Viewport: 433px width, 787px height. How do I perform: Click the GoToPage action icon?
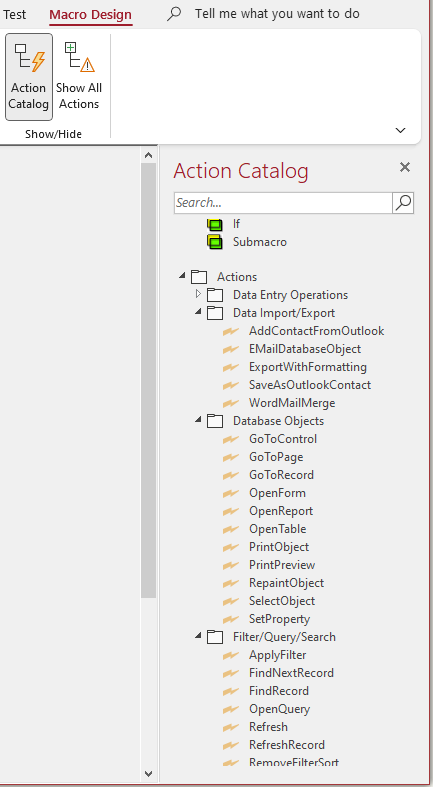click(231, 457)
